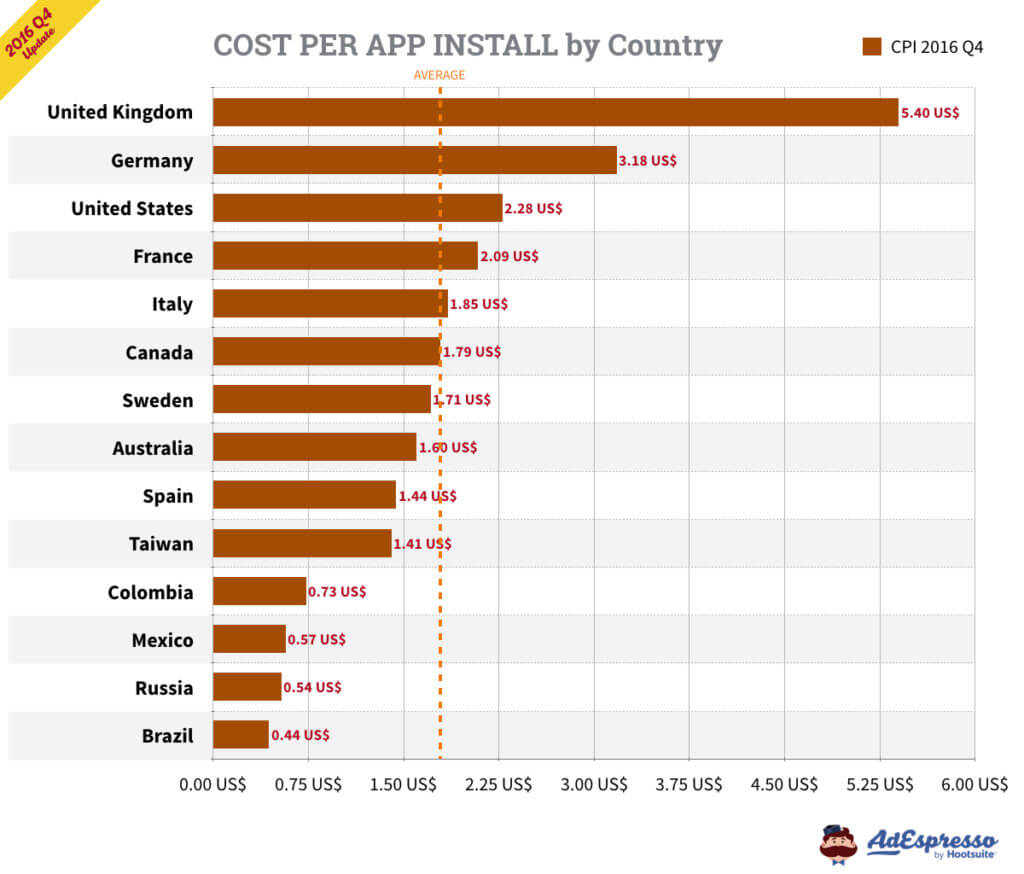1024x874 pixels.
Task: Click the Taiwan country label
Action: coord(160,544)
